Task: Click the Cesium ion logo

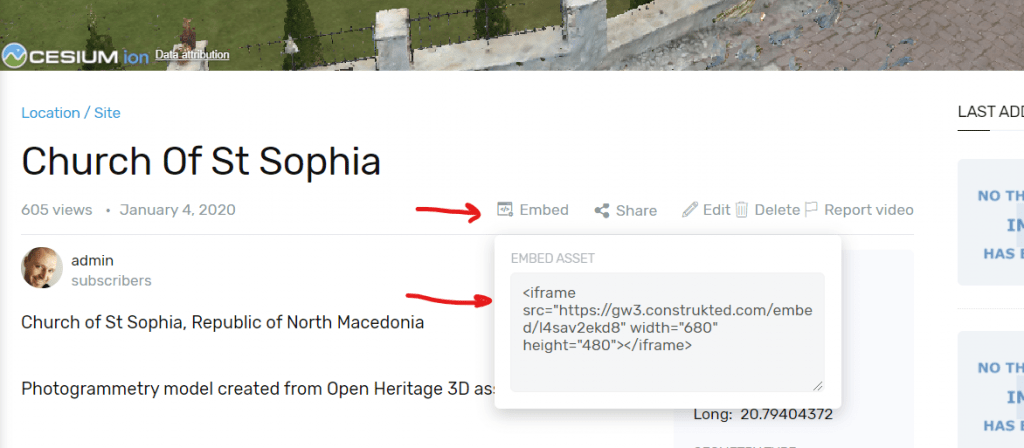Action: [75, 56]
